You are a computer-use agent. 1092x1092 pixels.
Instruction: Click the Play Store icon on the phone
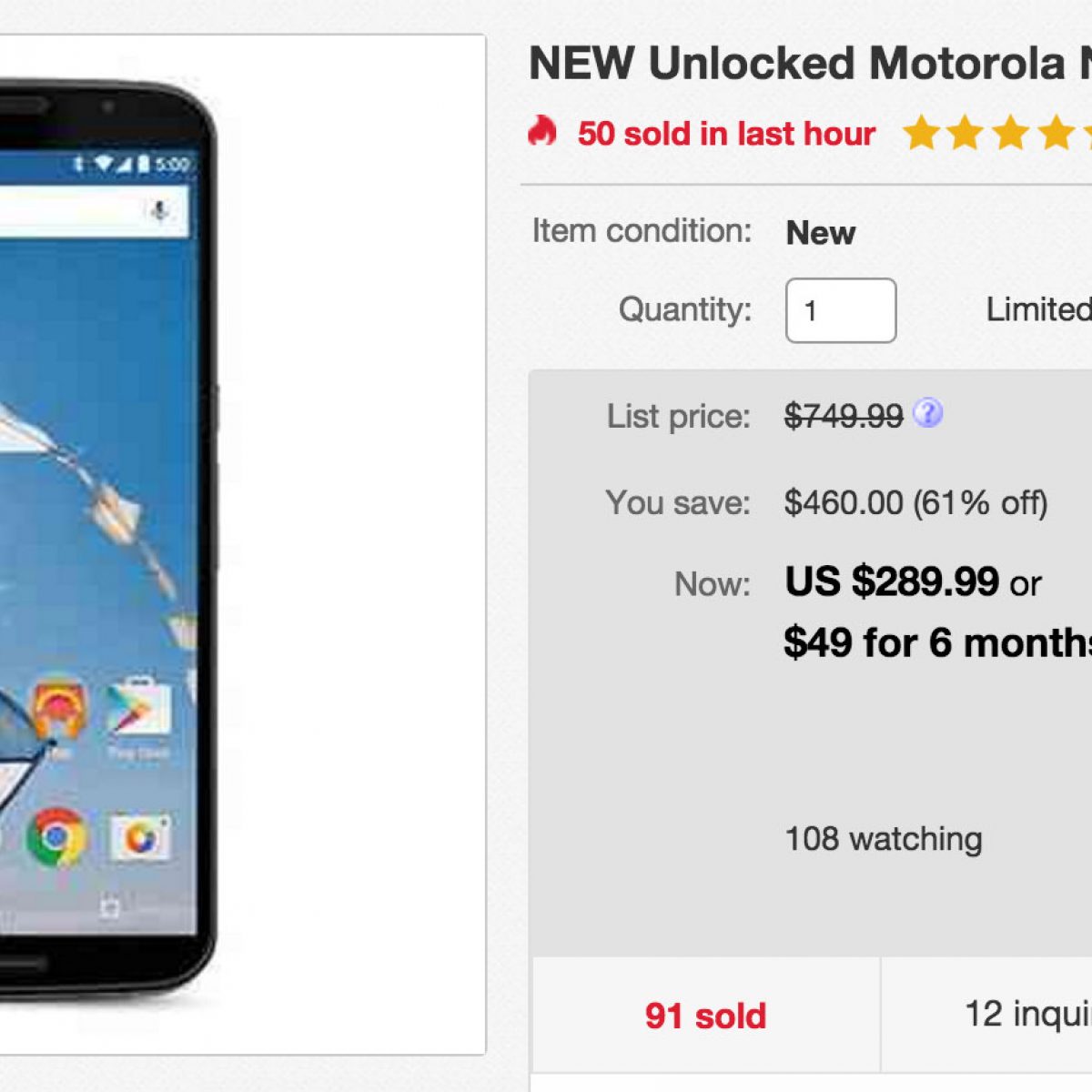click(138, 712)
